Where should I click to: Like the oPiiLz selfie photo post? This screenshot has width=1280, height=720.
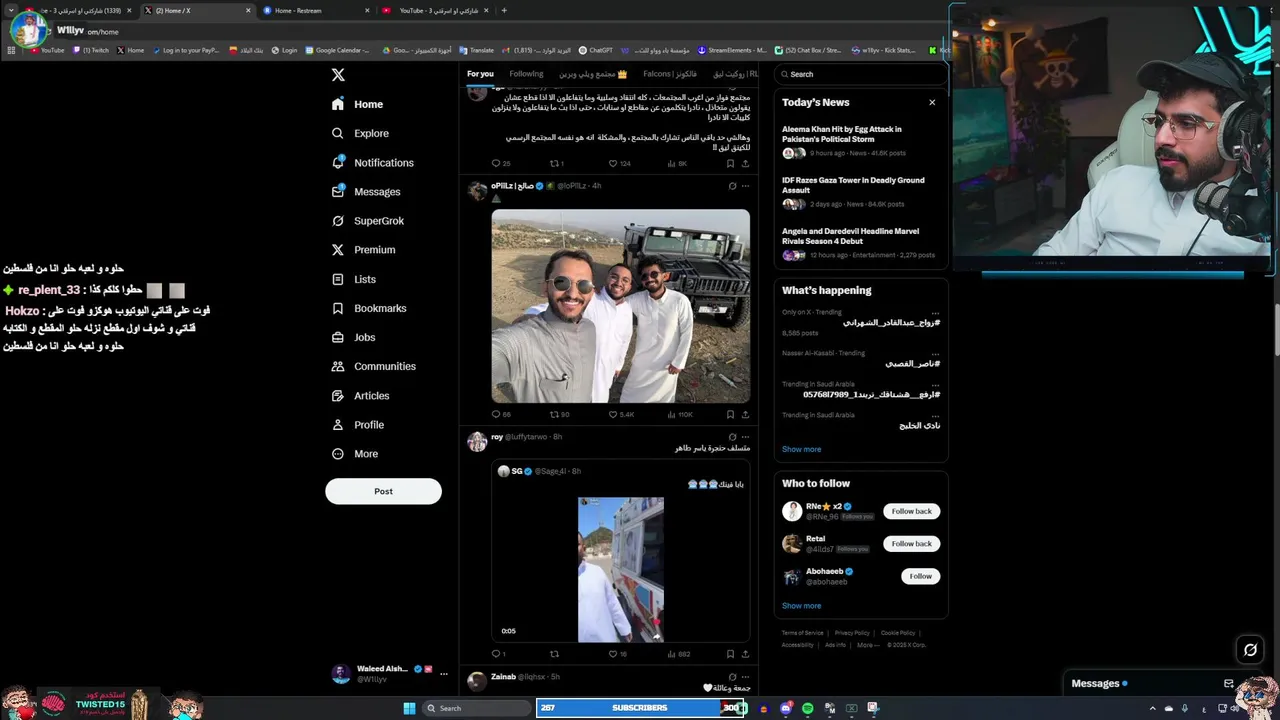point(621,414)
